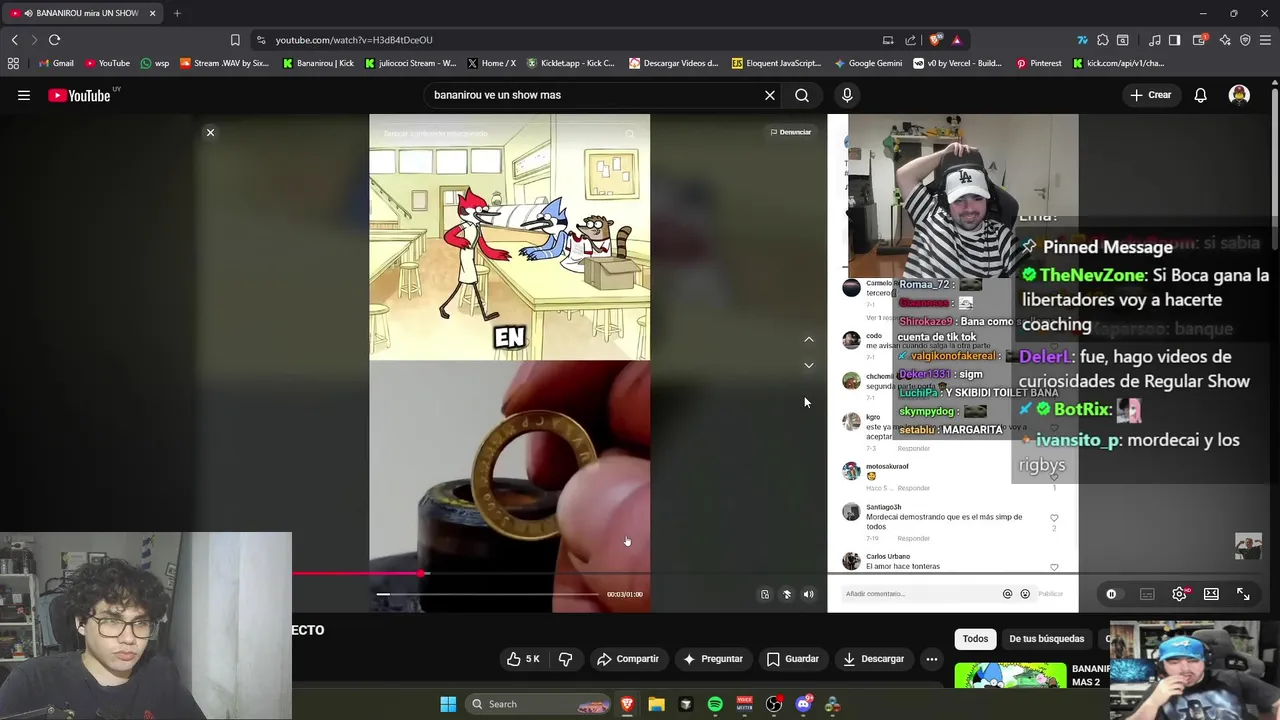
Task: Open the extensions puzzle icon
Action: (1102, 40)
